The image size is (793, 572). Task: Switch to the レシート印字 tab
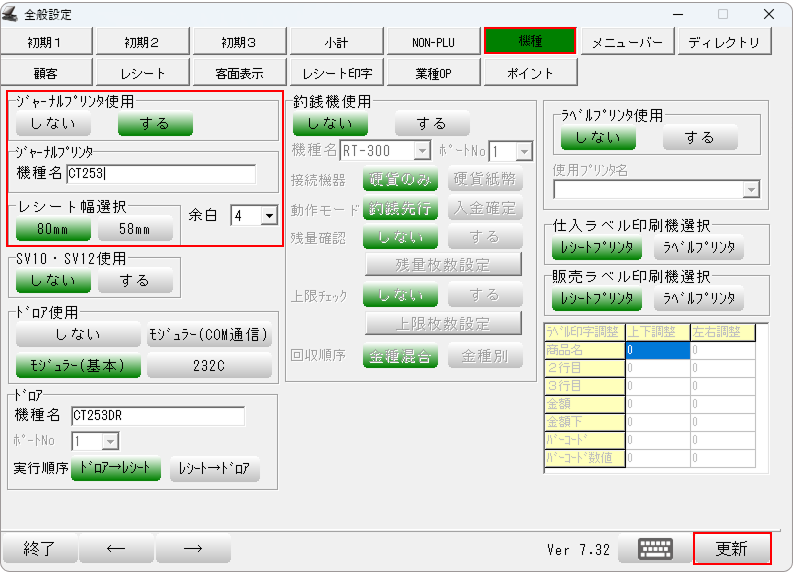pyautogui.click(x=338, y=73)
